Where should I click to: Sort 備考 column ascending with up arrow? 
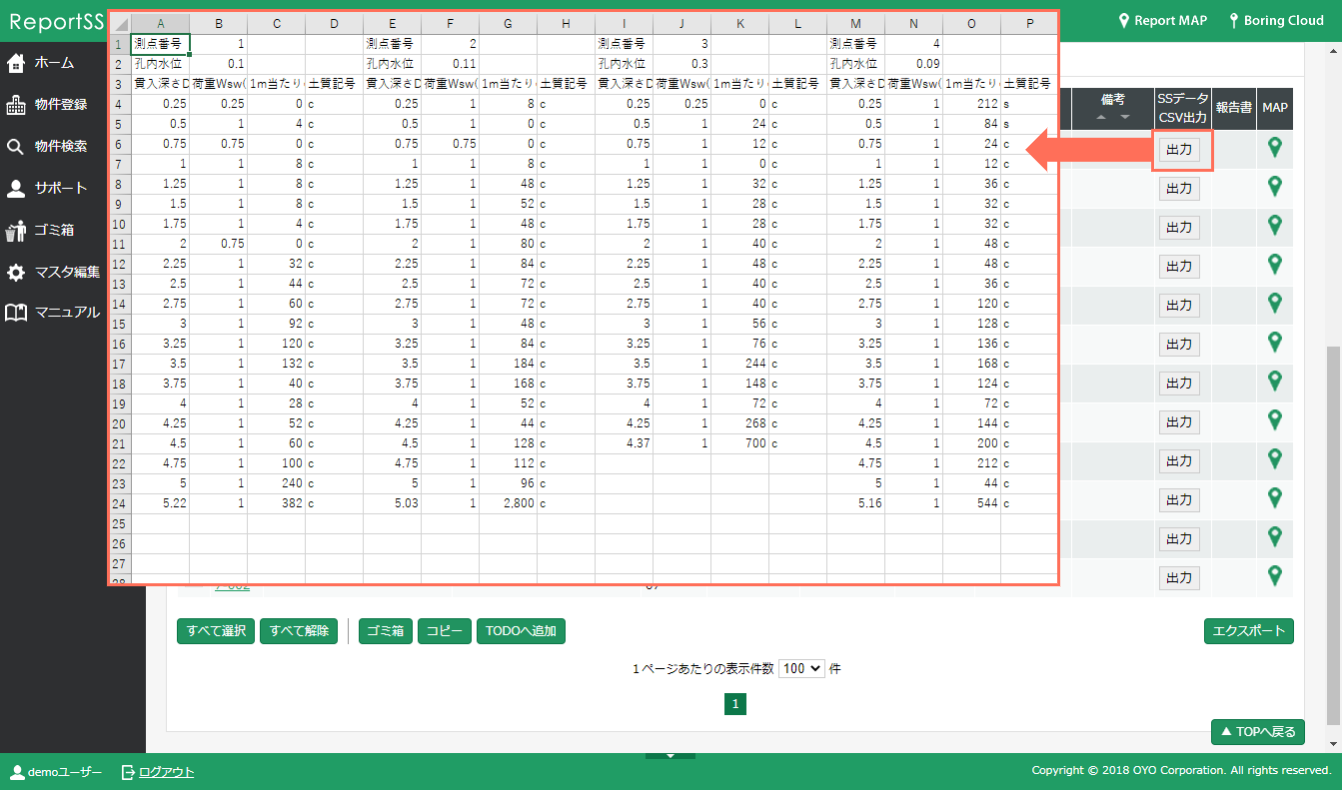(1102, 117)
